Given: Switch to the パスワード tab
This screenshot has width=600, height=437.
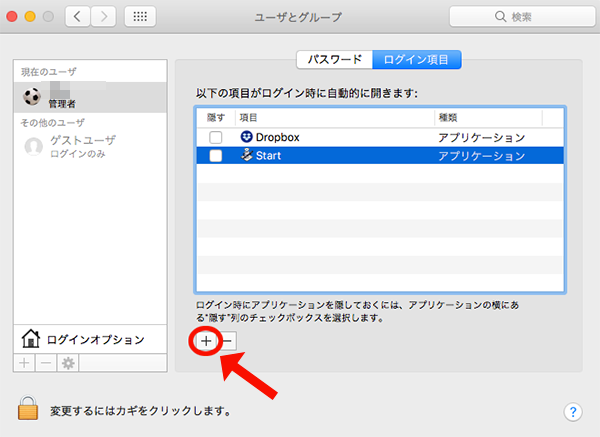Looking at the screenshot, I should click(x=334, y=59).
